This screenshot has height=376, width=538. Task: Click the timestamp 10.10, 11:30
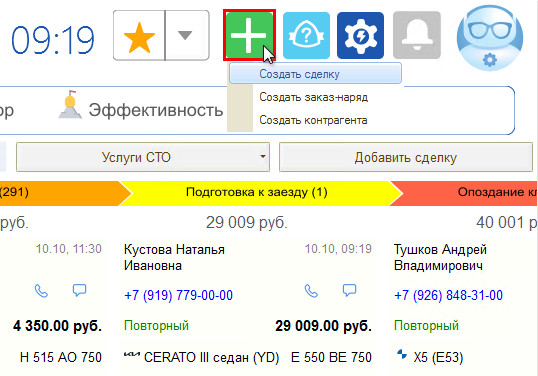[x=69, y=249]
